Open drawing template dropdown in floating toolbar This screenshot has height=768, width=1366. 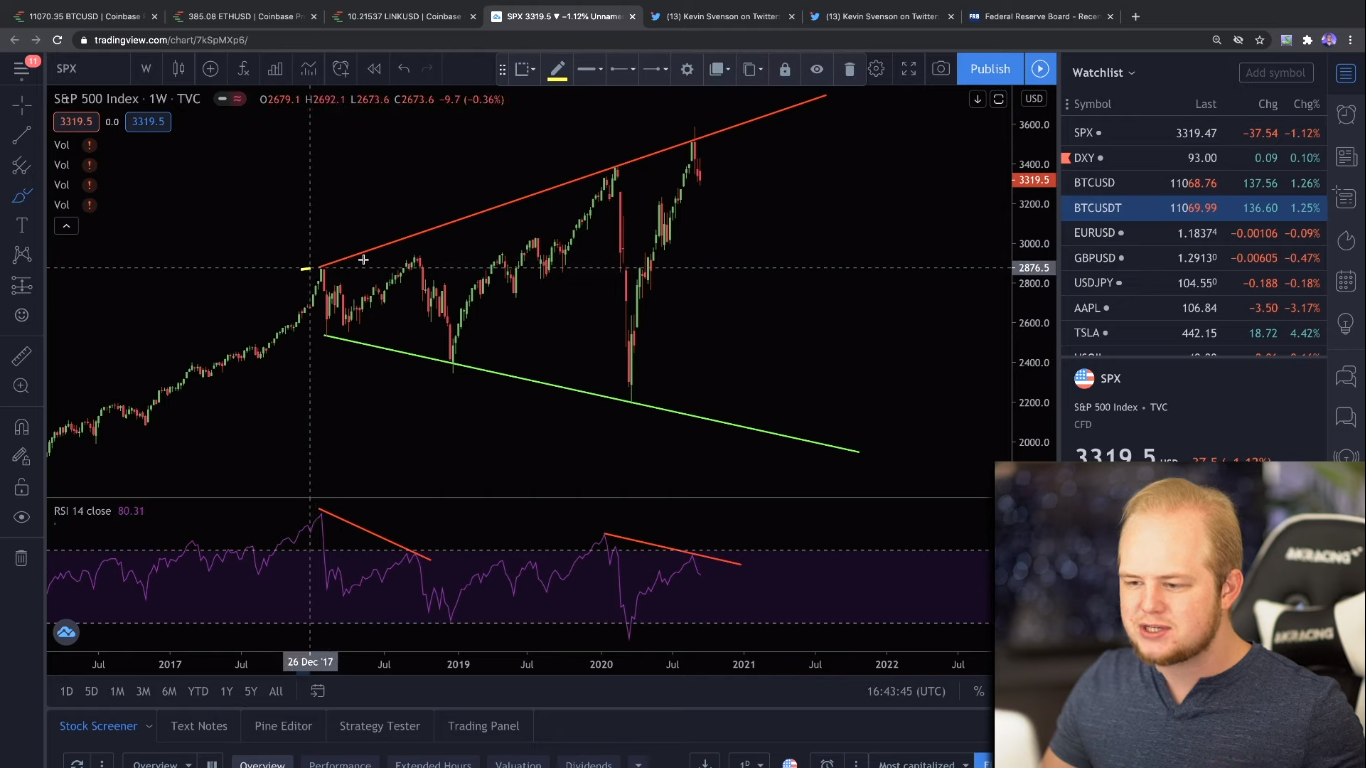[x=526, y=69]
